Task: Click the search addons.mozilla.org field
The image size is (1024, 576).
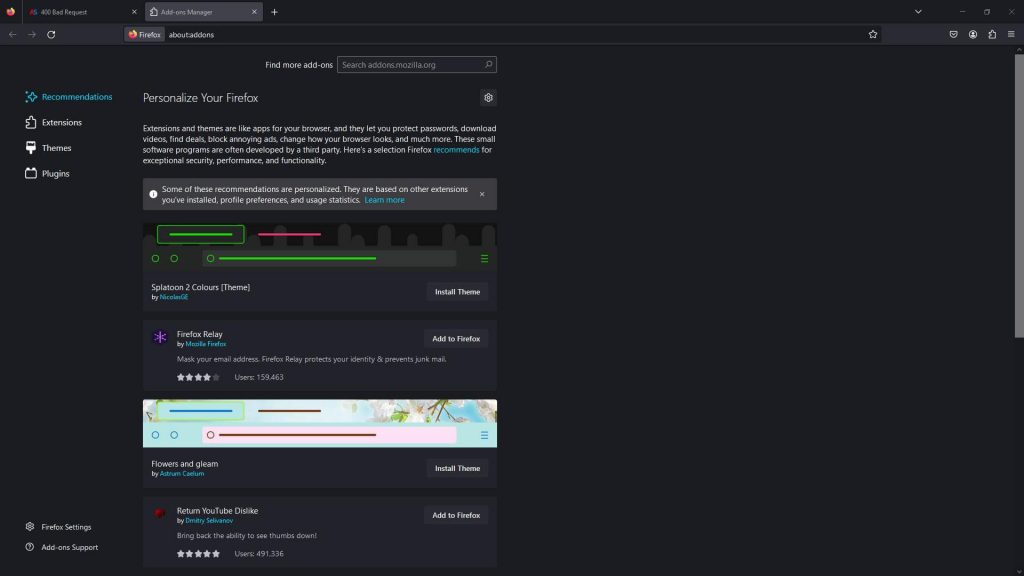Action: [416, 63]
